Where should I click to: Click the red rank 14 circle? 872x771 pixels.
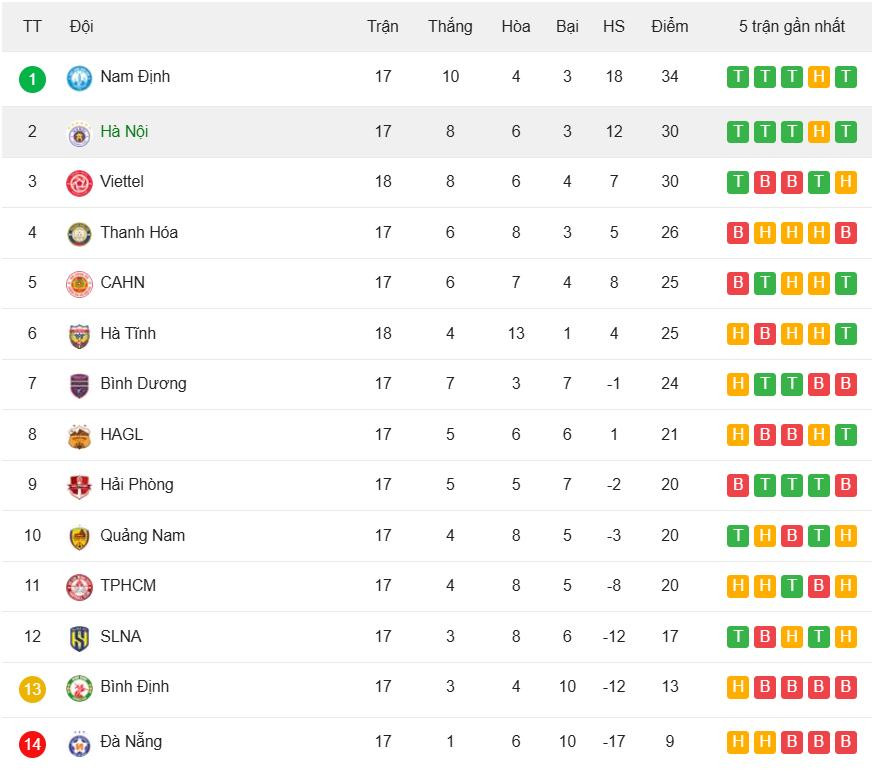tap(32, 743)
